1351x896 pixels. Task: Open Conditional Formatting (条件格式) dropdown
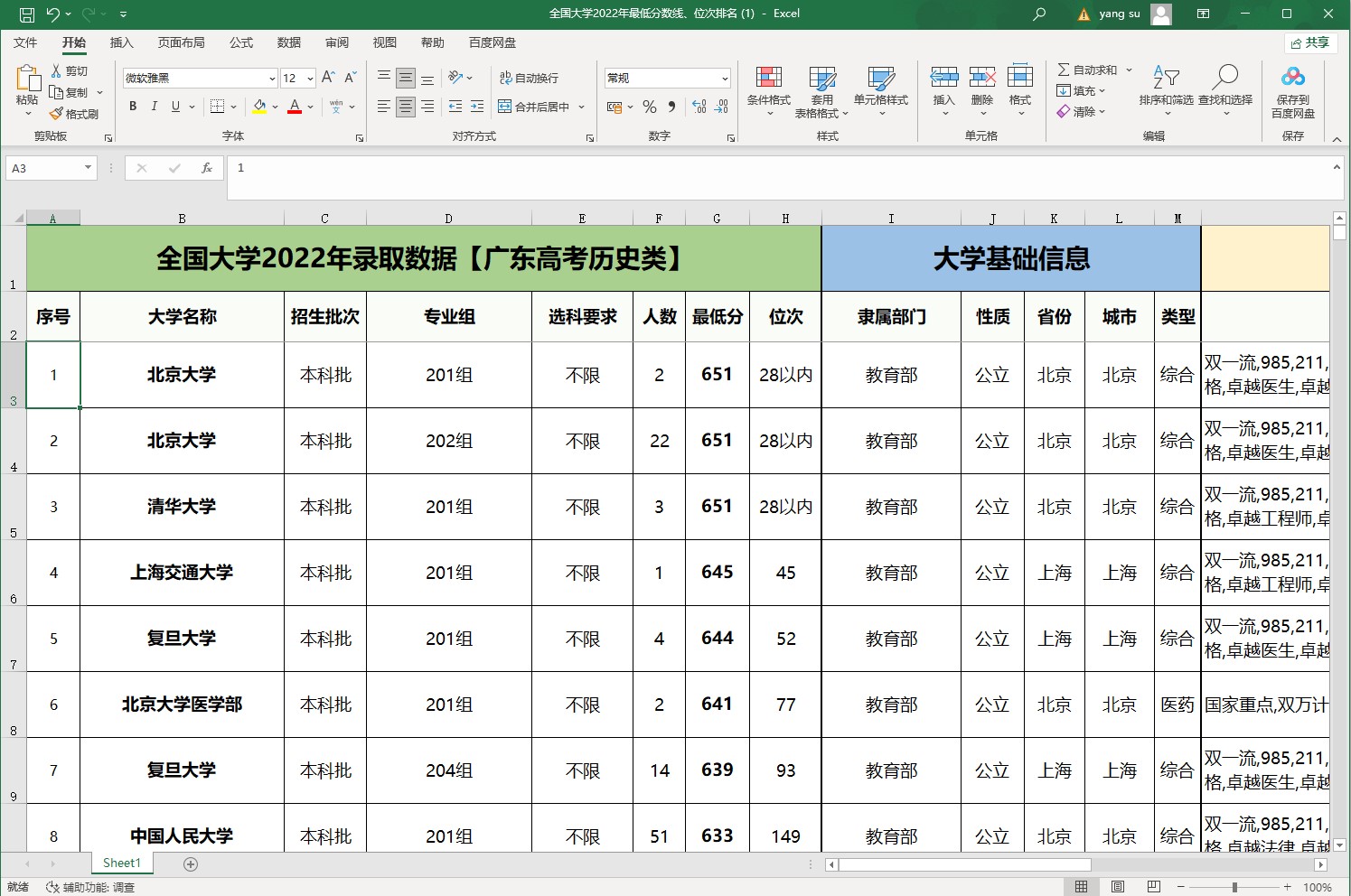coord(769,92)
